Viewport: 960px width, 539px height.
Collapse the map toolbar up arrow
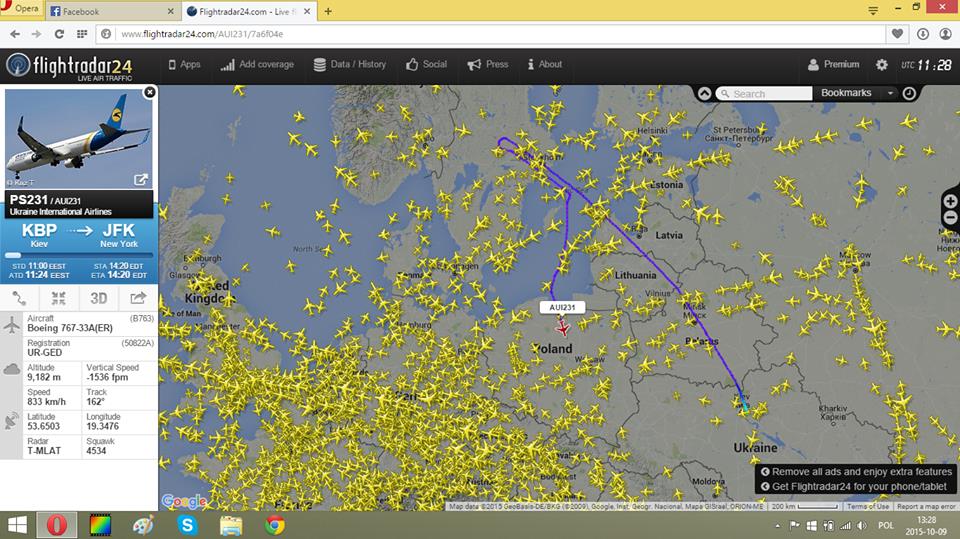click(x=705, y=93)
